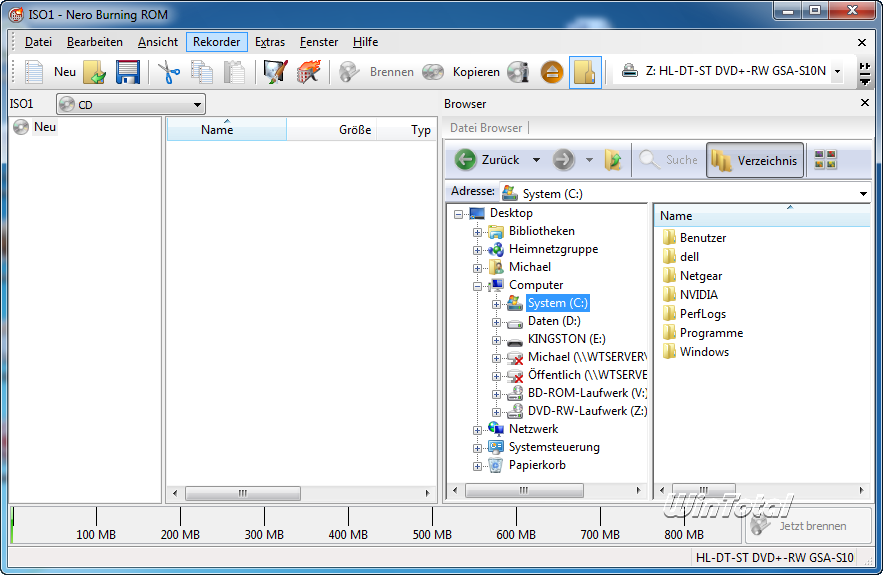Select the Windows folder
This screenshot has height=575, width=883.
click(704, 352)
